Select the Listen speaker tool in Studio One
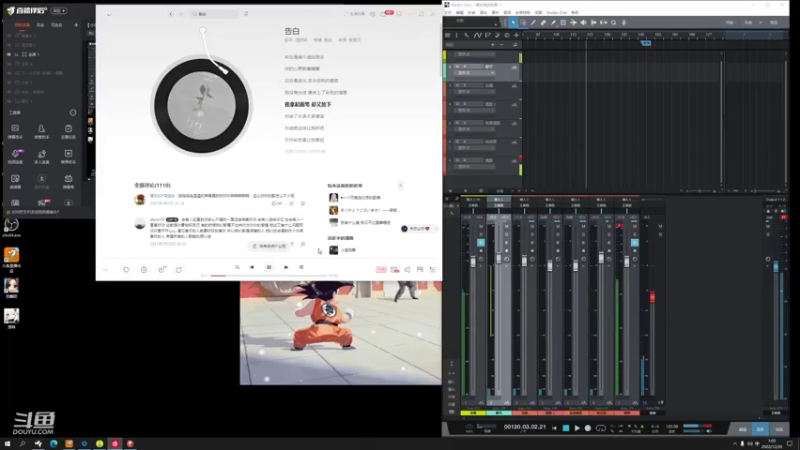Screen dimensions: 800x450 click(583, 22)
